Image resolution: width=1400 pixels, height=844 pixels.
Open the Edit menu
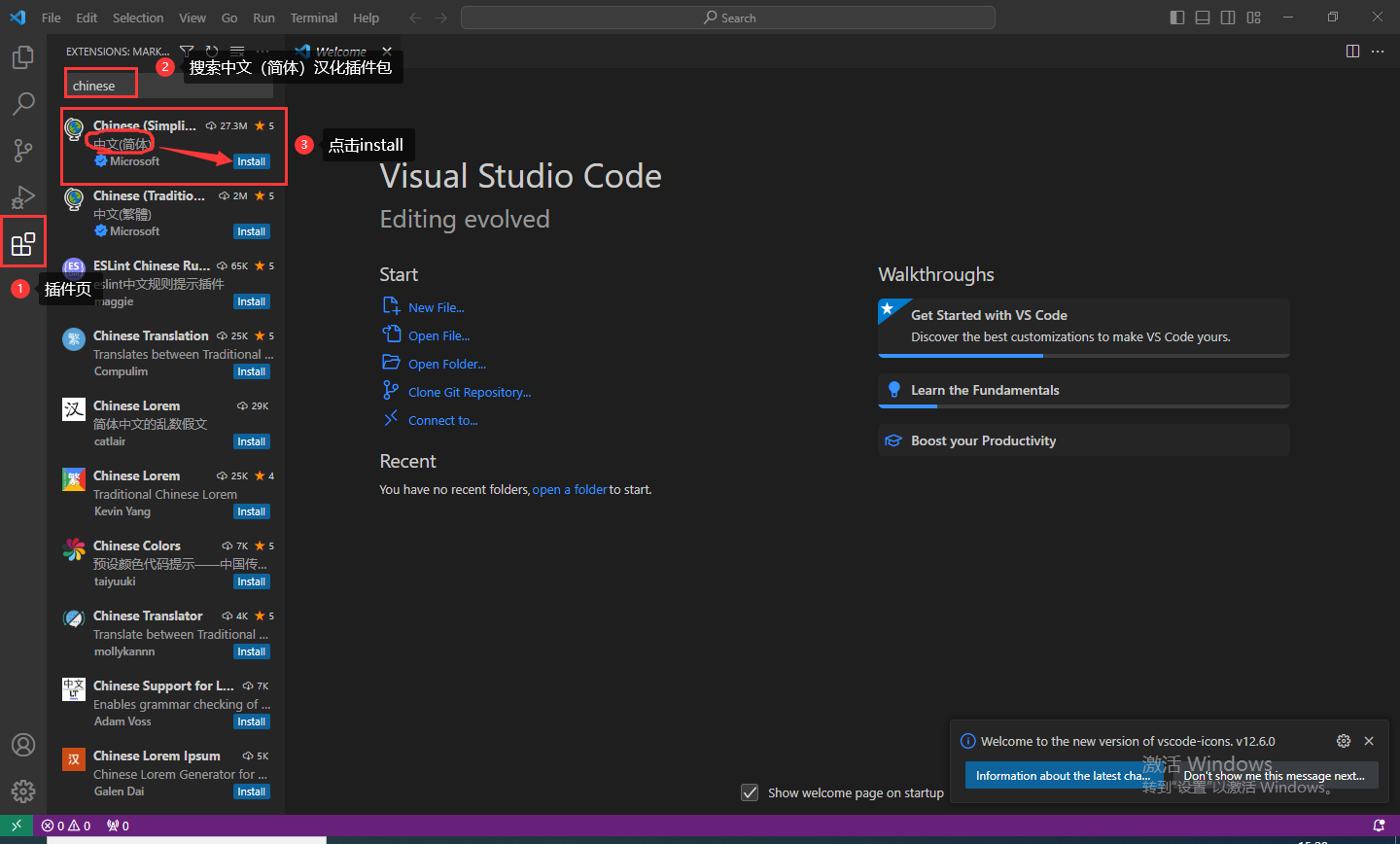[87, 18]
